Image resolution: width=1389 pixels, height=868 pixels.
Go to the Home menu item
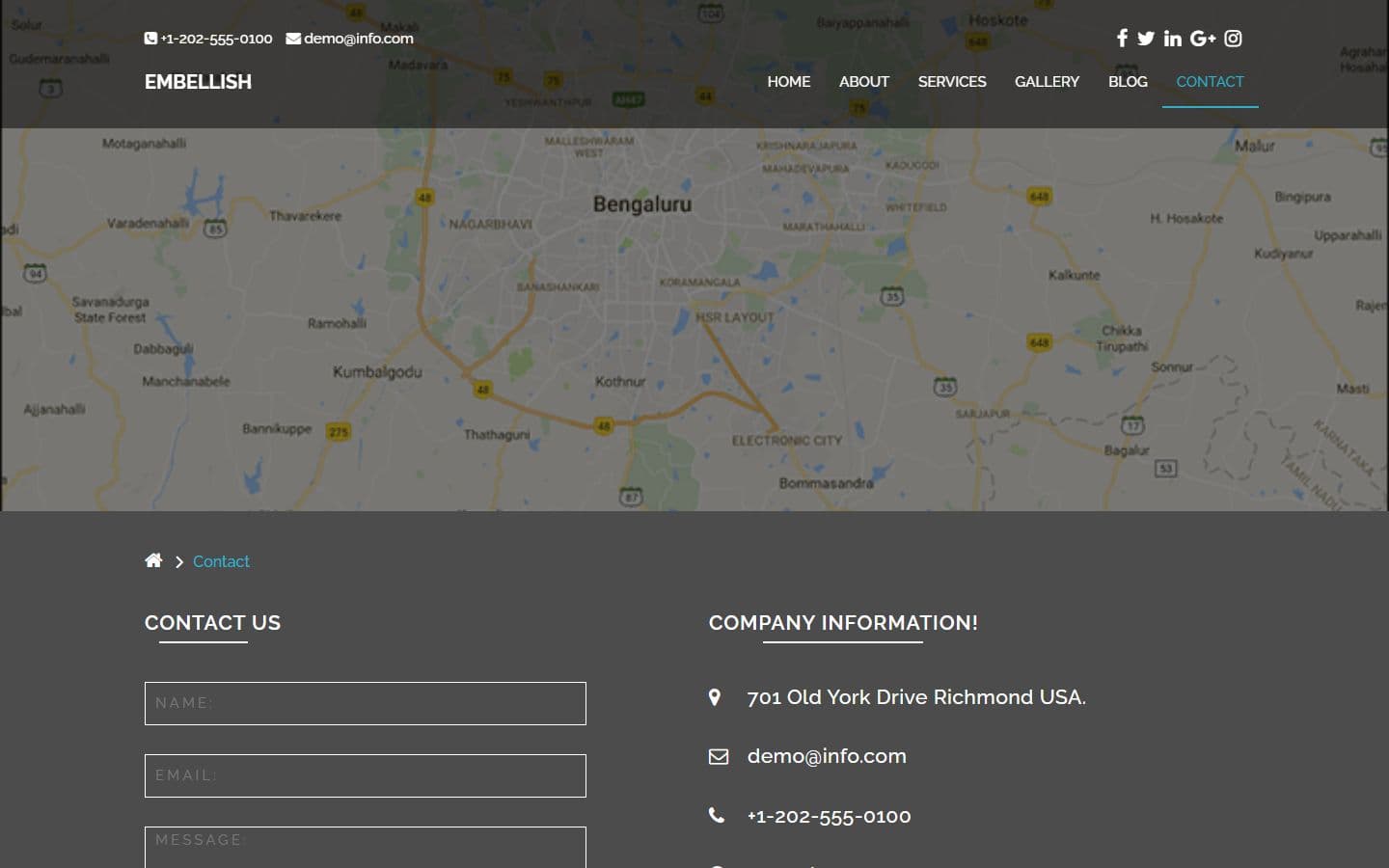pos(789,82)
